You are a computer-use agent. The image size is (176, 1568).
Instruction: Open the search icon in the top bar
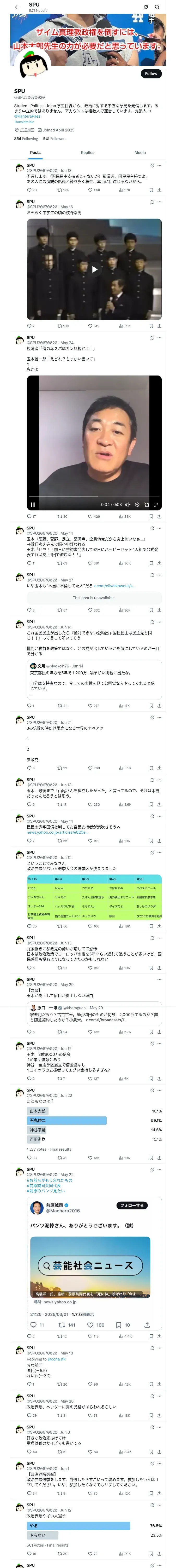pos(157,7)
